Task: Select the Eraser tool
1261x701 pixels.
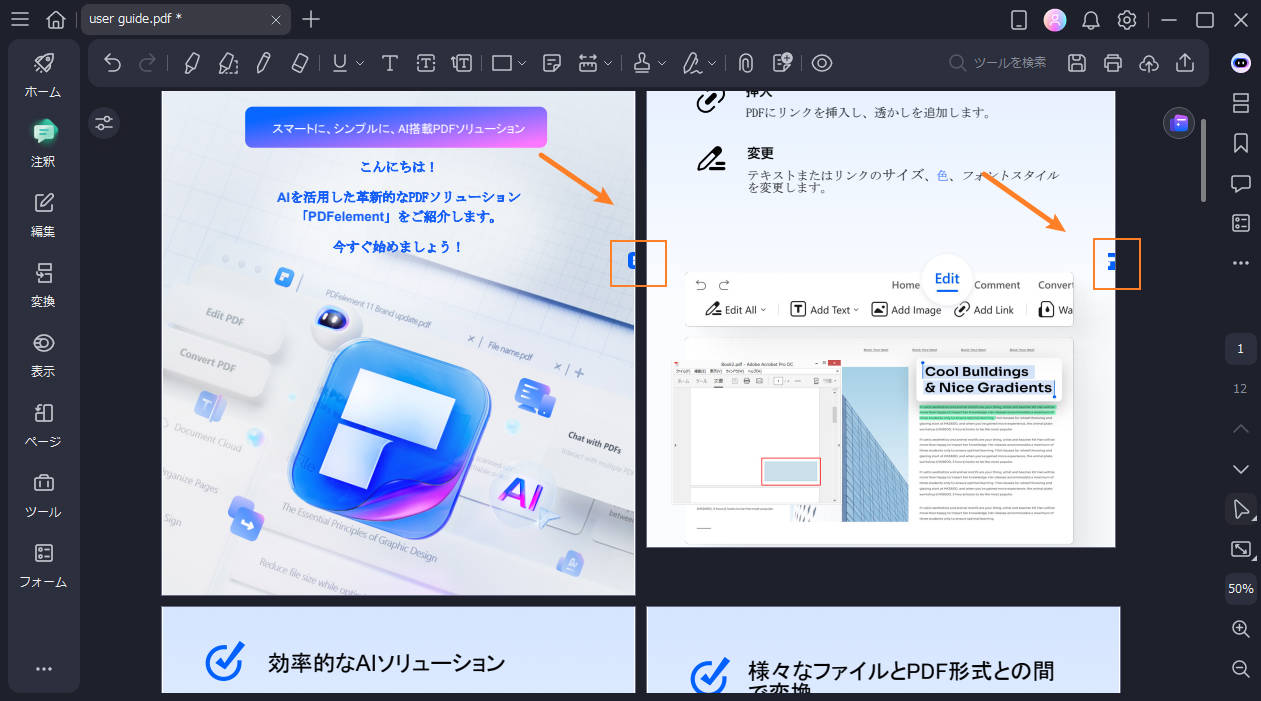Action: coord(298,63)
